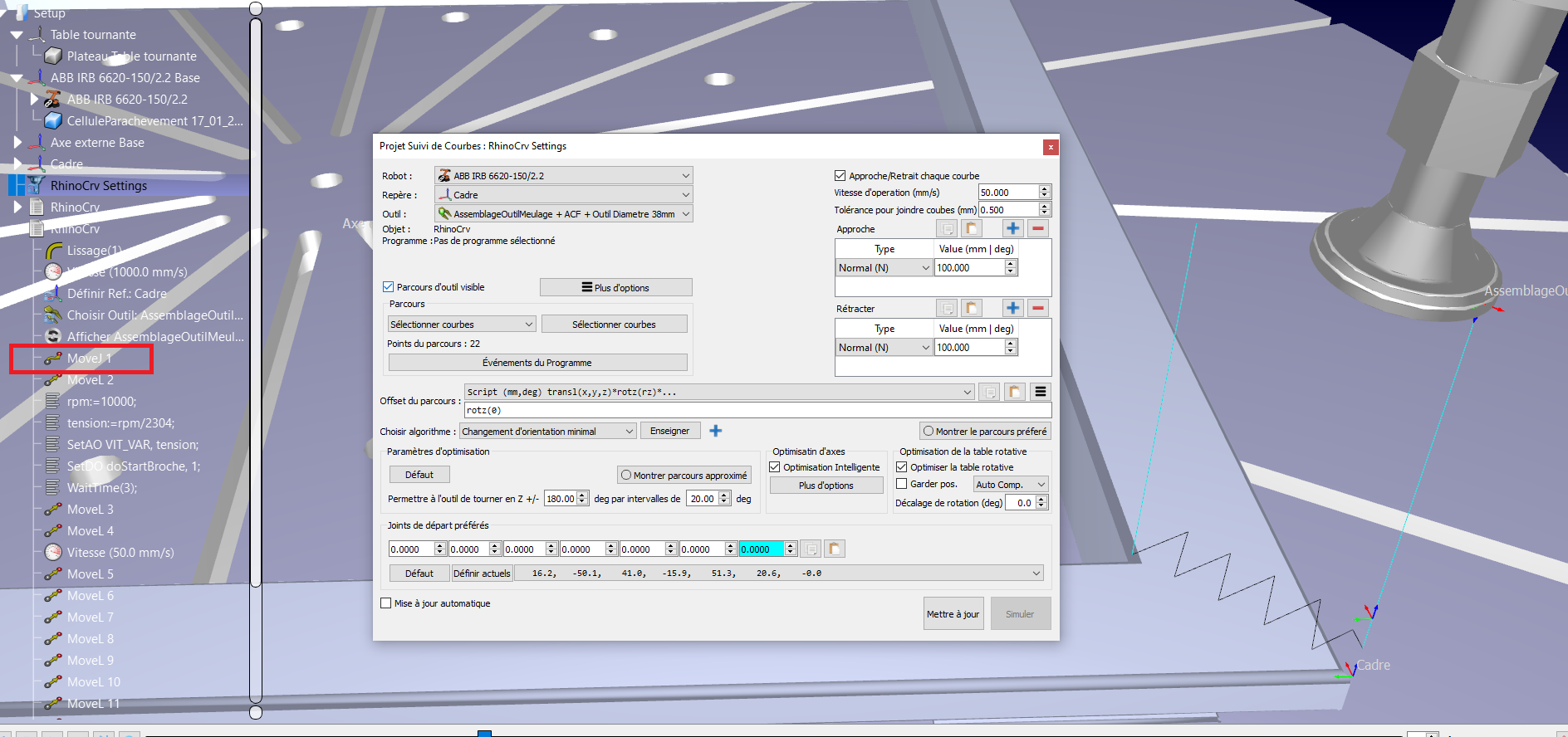
Task: Select the RhinoCrv Settings tree item
Action: coord(98,186)
